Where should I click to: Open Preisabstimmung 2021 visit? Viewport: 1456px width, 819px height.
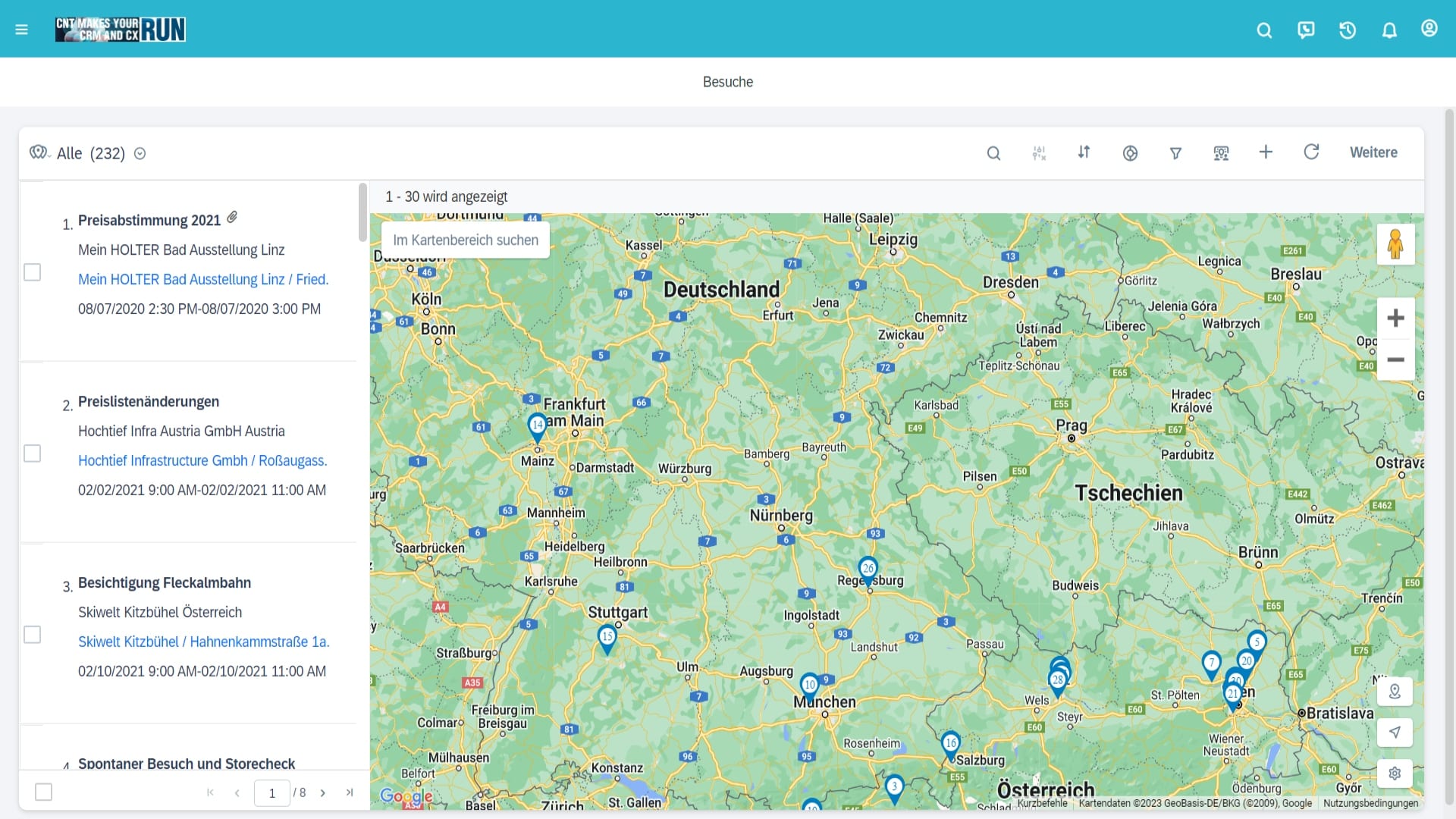[x=149, y=221]
